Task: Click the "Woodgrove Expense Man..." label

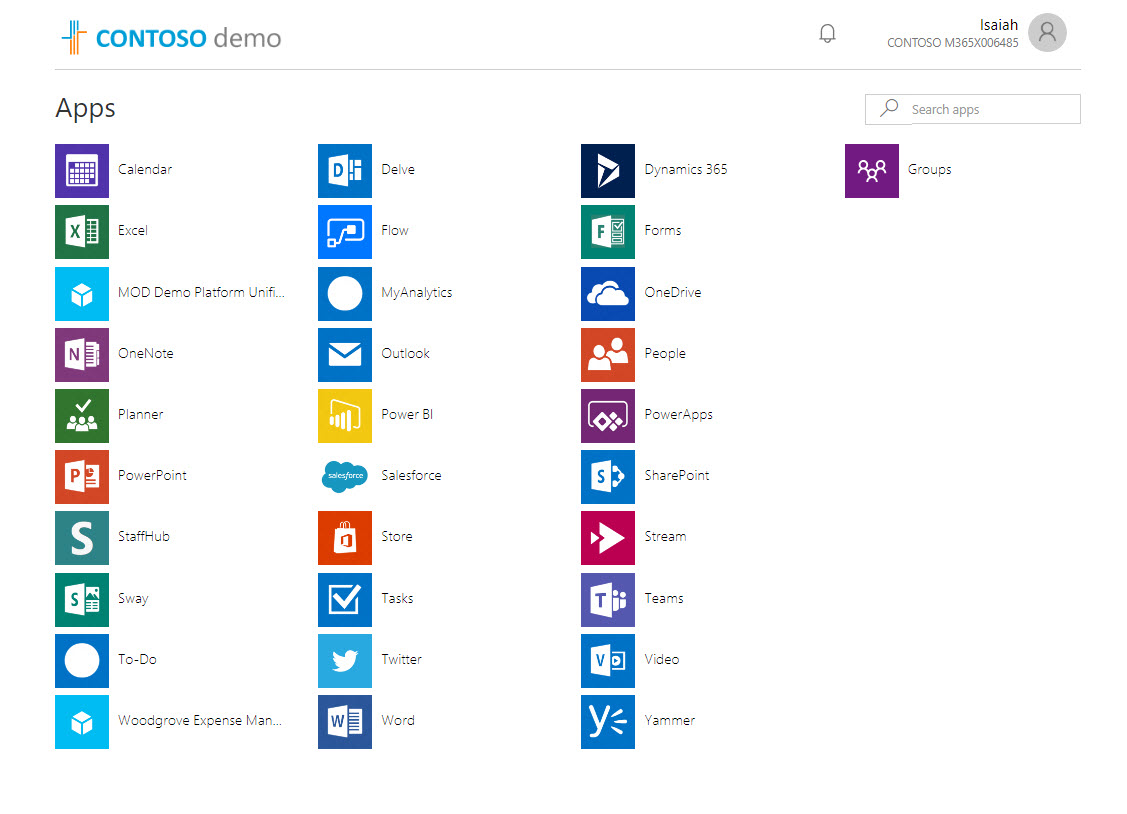Action: point(200,721)
